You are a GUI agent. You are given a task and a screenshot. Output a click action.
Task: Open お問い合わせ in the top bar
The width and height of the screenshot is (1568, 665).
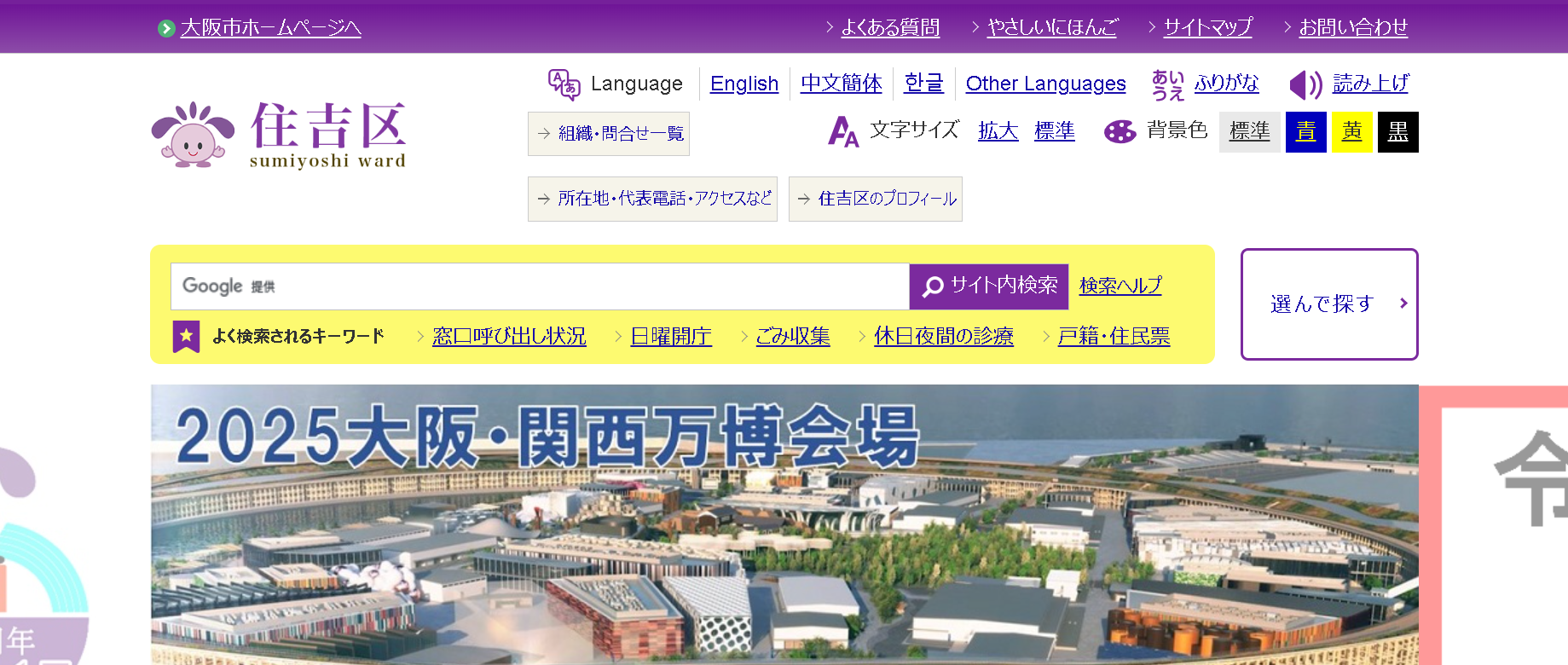(x=1353, y=28)
